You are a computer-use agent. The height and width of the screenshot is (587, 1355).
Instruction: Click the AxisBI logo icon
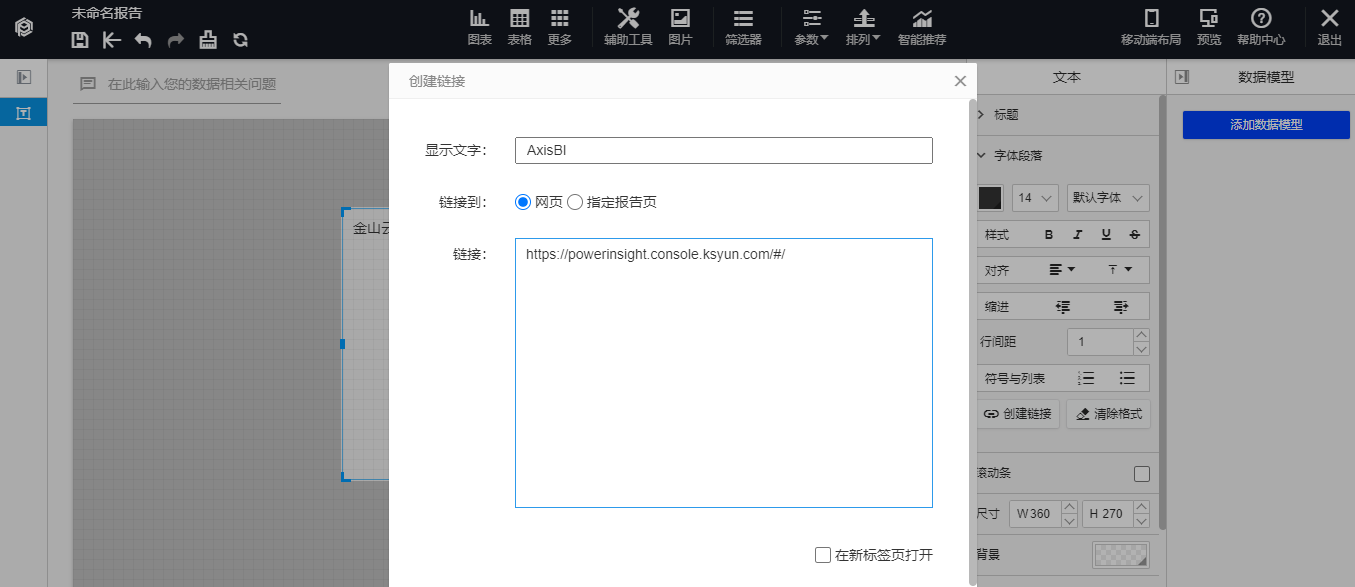[x=23, y=27]
